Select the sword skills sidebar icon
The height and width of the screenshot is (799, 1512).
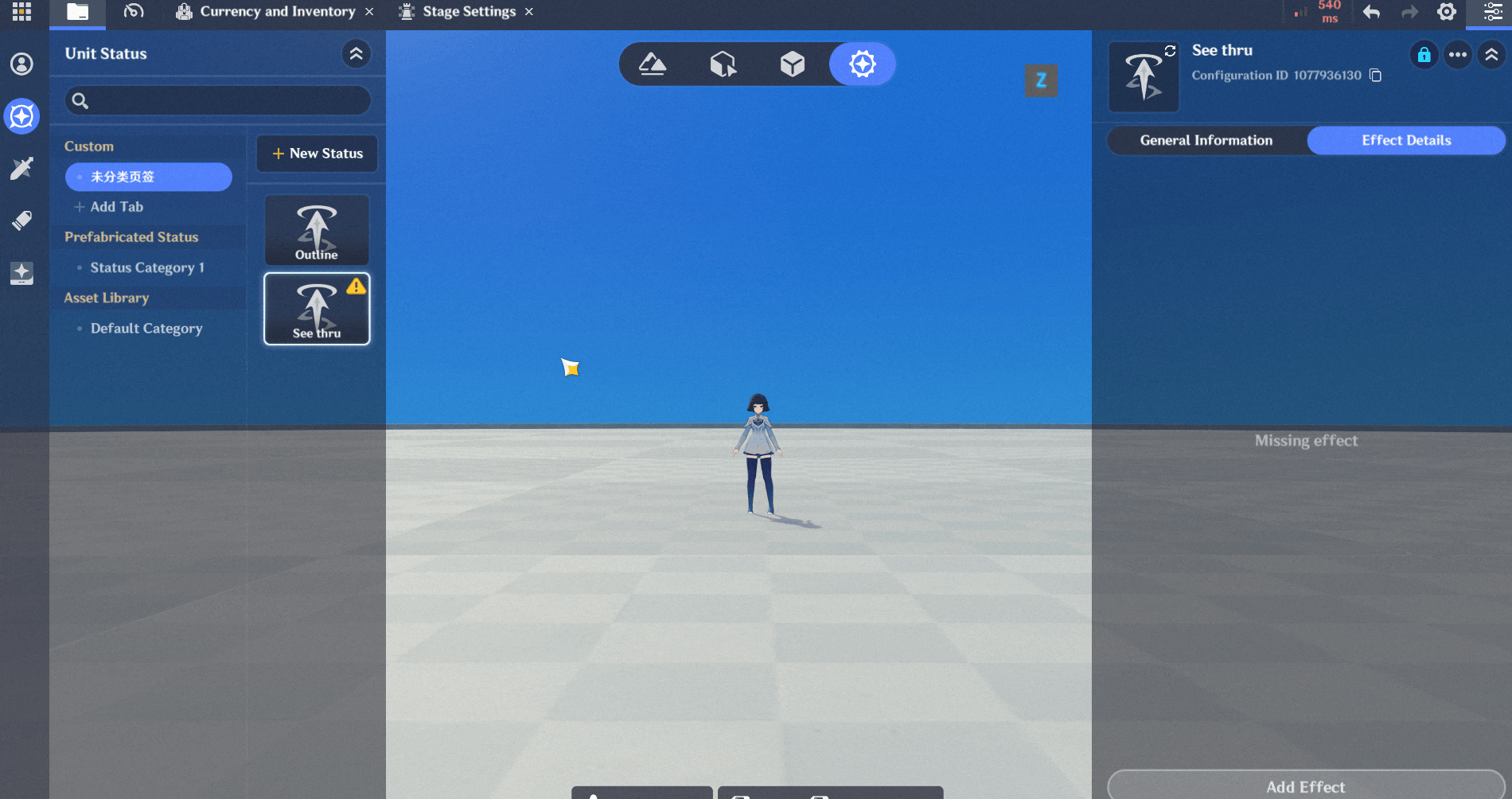click(x=21, y=168)
